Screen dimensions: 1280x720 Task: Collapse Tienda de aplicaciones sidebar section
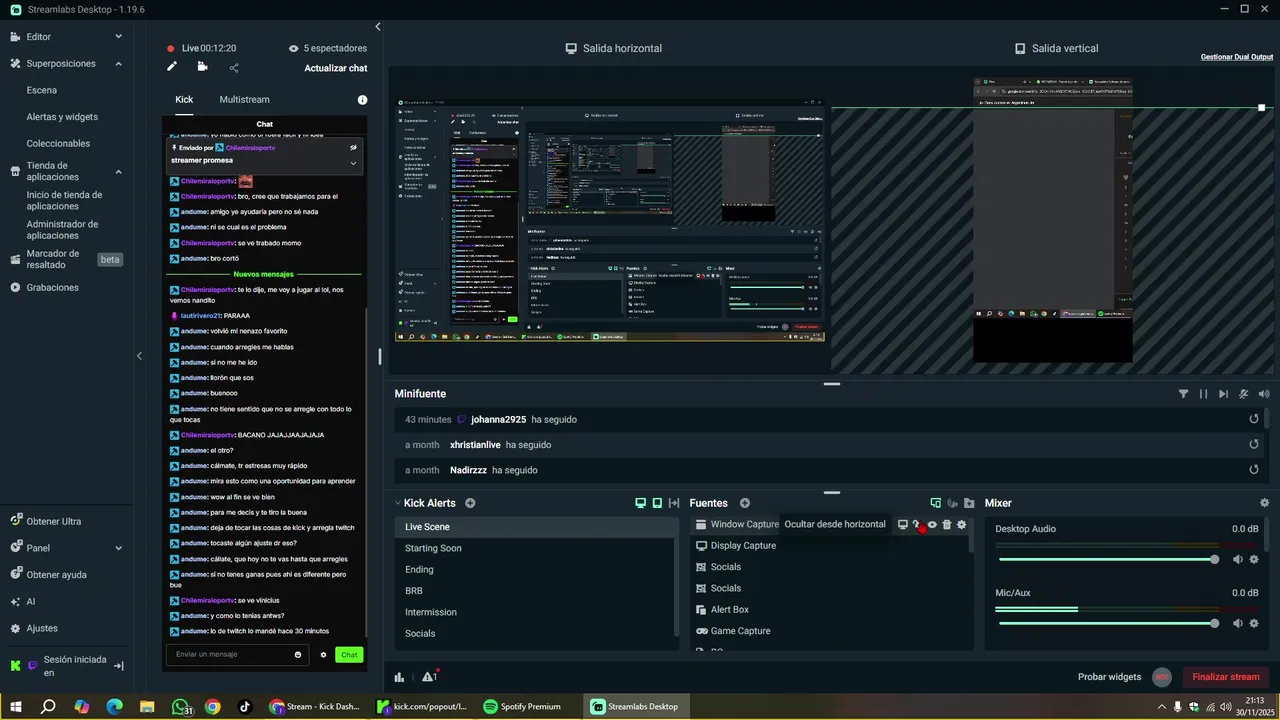[x=118, y=172]
